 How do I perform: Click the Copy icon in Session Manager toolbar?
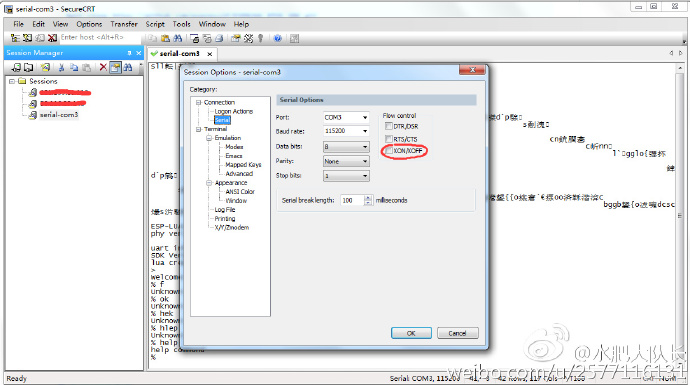pos(74,67)
